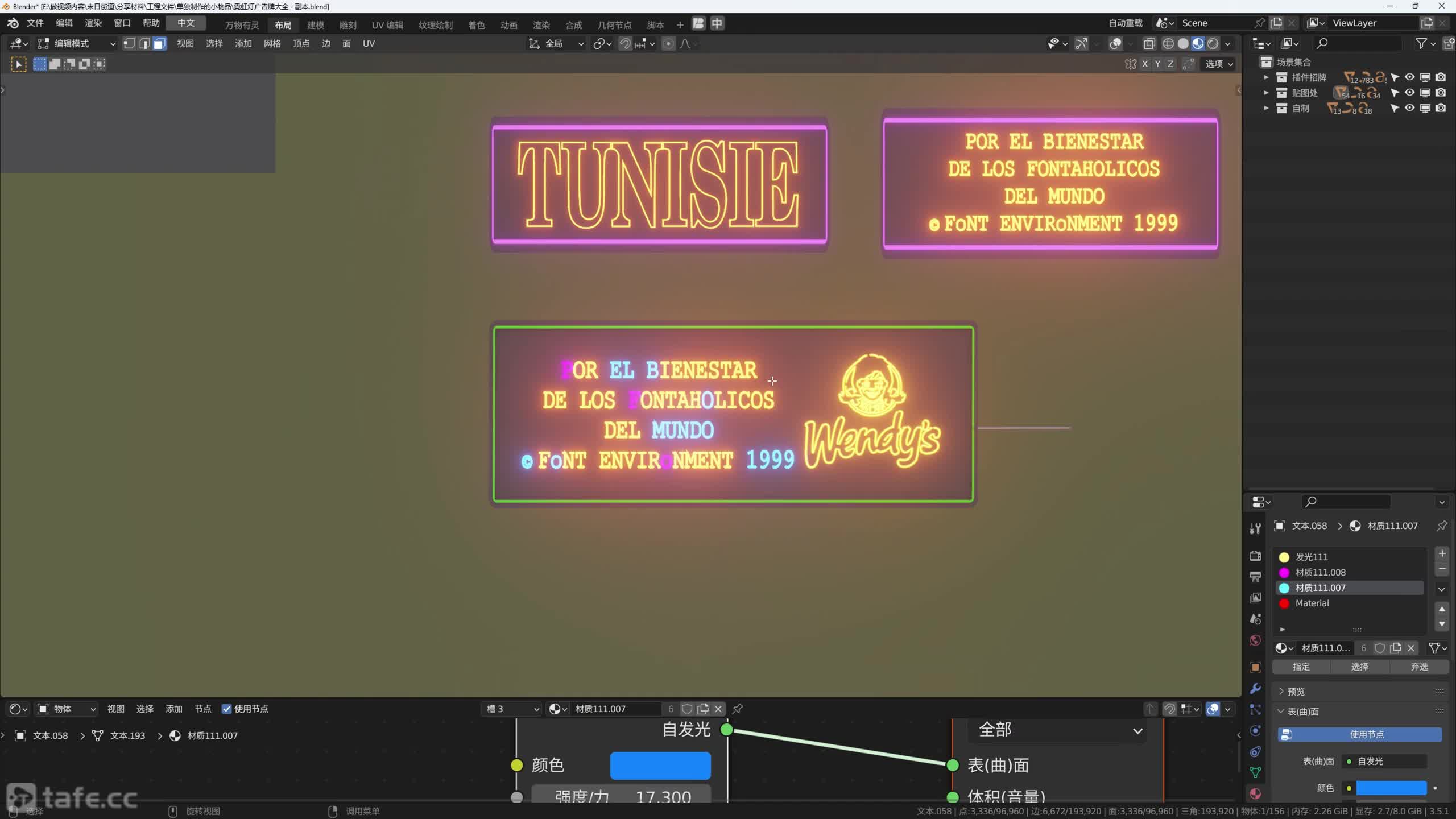The image size is (1456, 819).
Task: Open blue 颜色 swatch in emission node
Action: point(660,766)
